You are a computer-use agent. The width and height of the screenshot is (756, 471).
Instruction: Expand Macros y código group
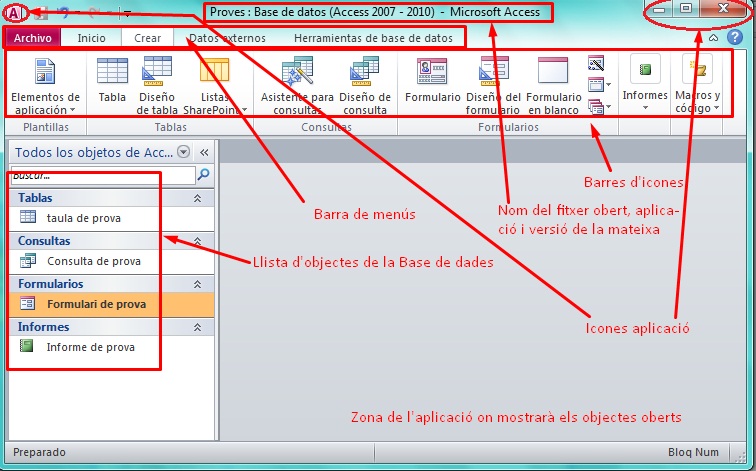point(697,83)
